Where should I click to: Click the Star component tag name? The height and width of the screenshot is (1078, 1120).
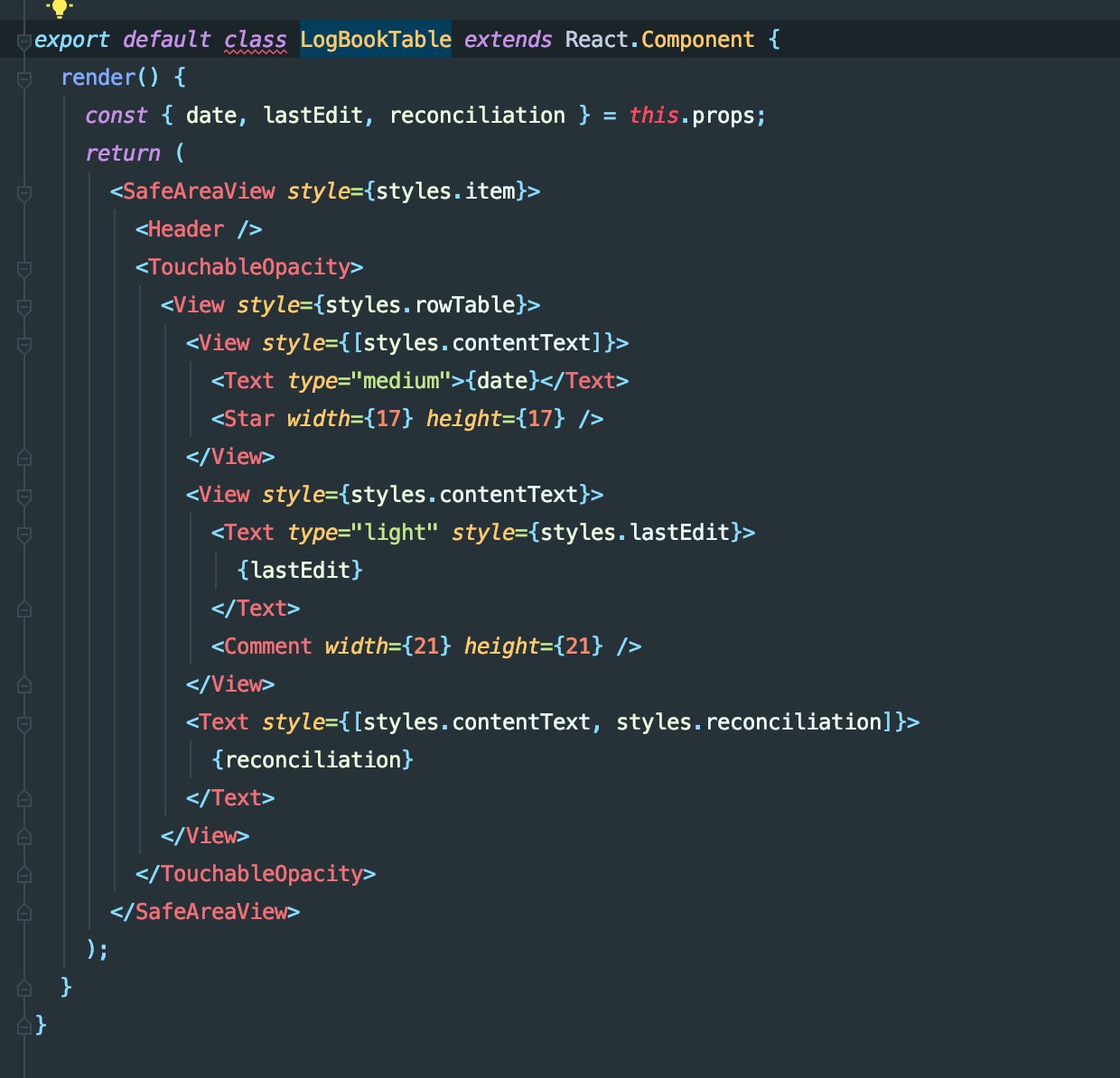[249, 419]
